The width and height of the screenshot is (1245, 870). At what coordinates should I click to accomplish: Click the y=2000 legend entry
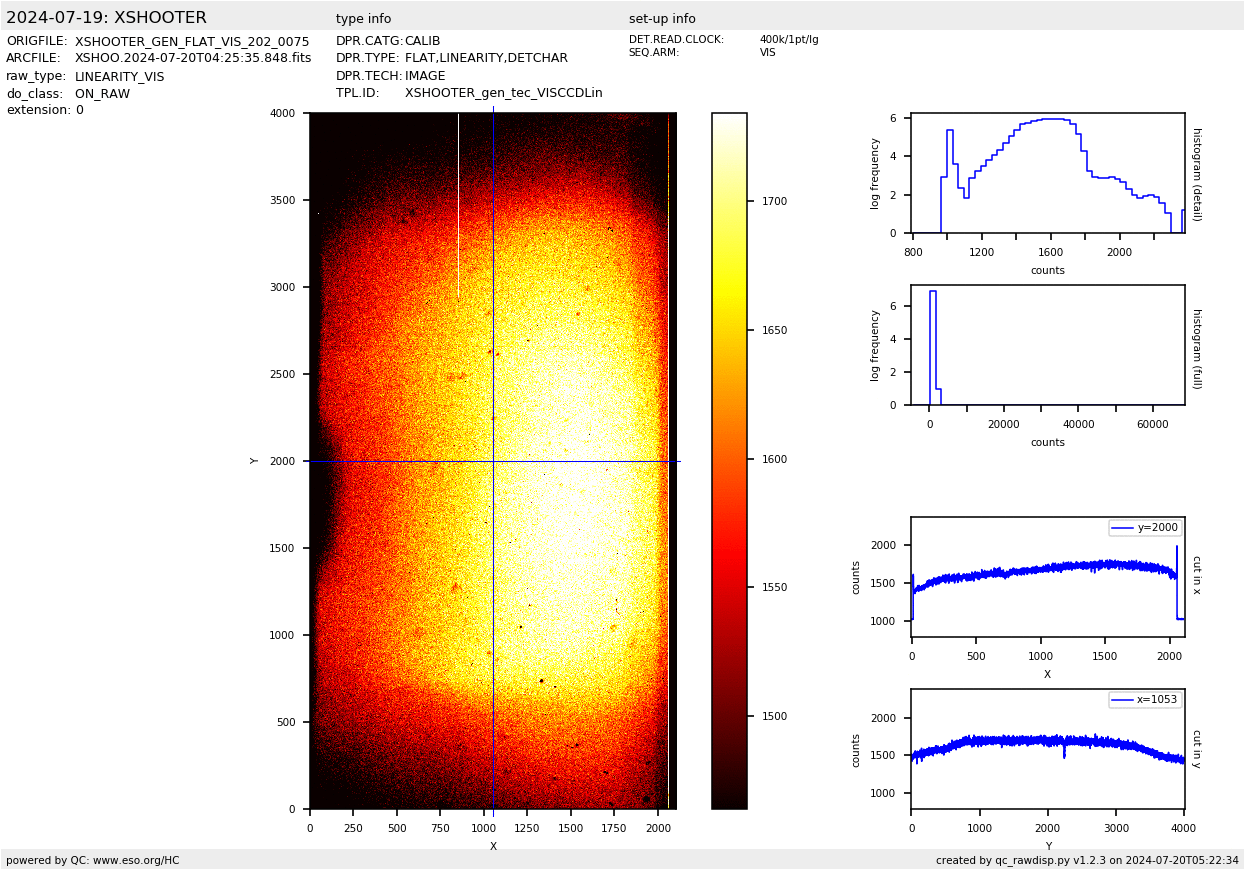pyautogui.click(x=1145, y=528)
